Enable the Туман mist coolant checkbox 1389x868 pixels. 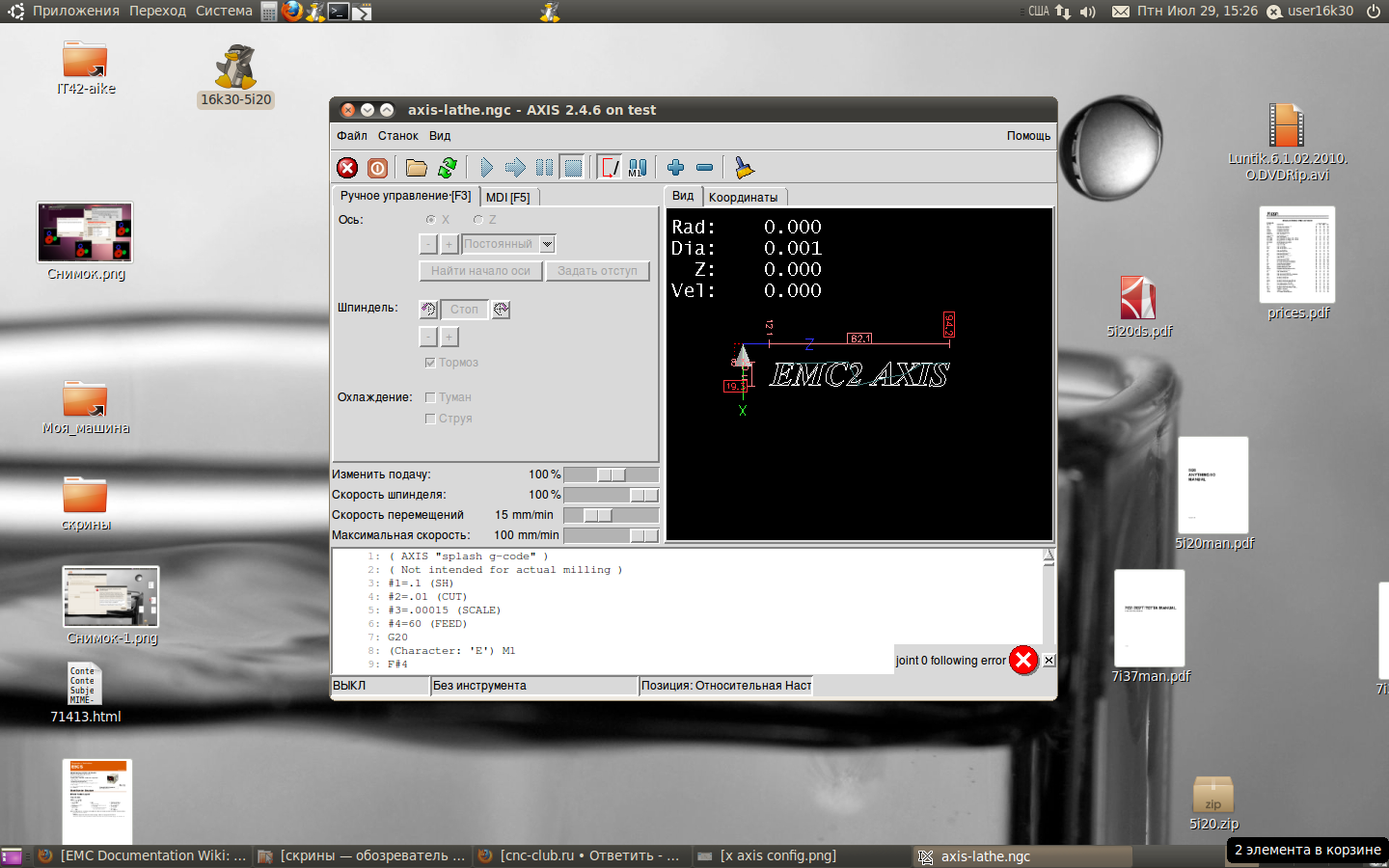coord(430,397)
